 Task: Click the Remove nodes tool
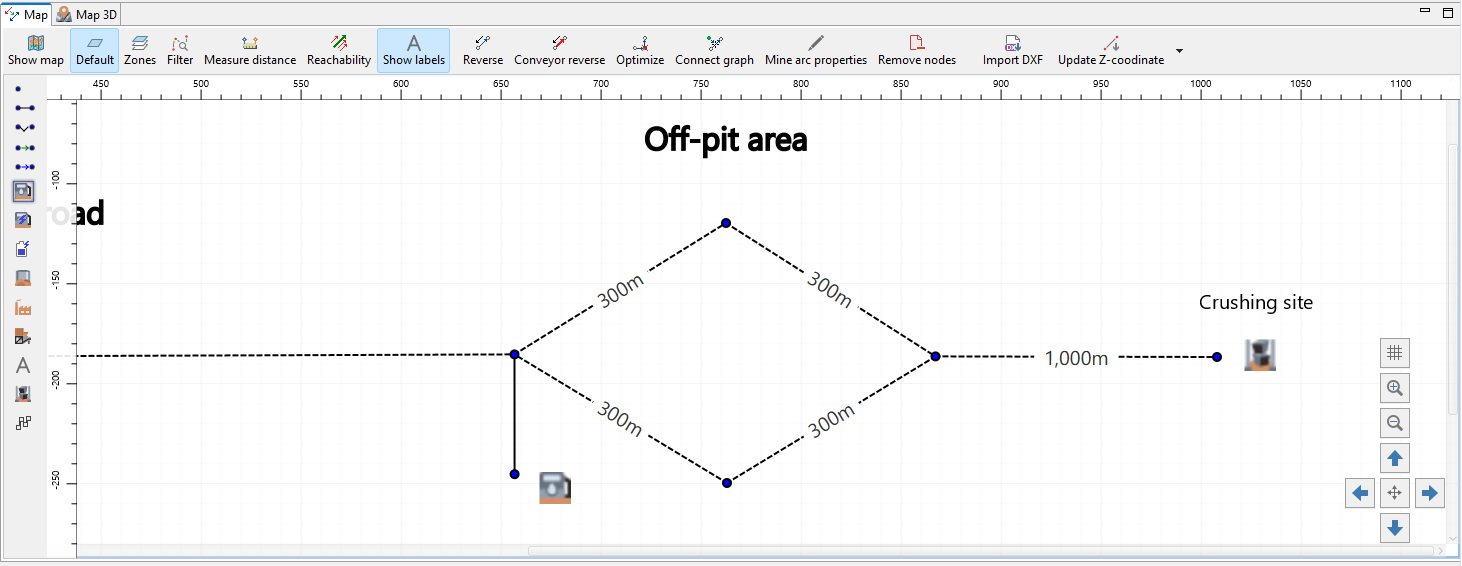[917, 50]
